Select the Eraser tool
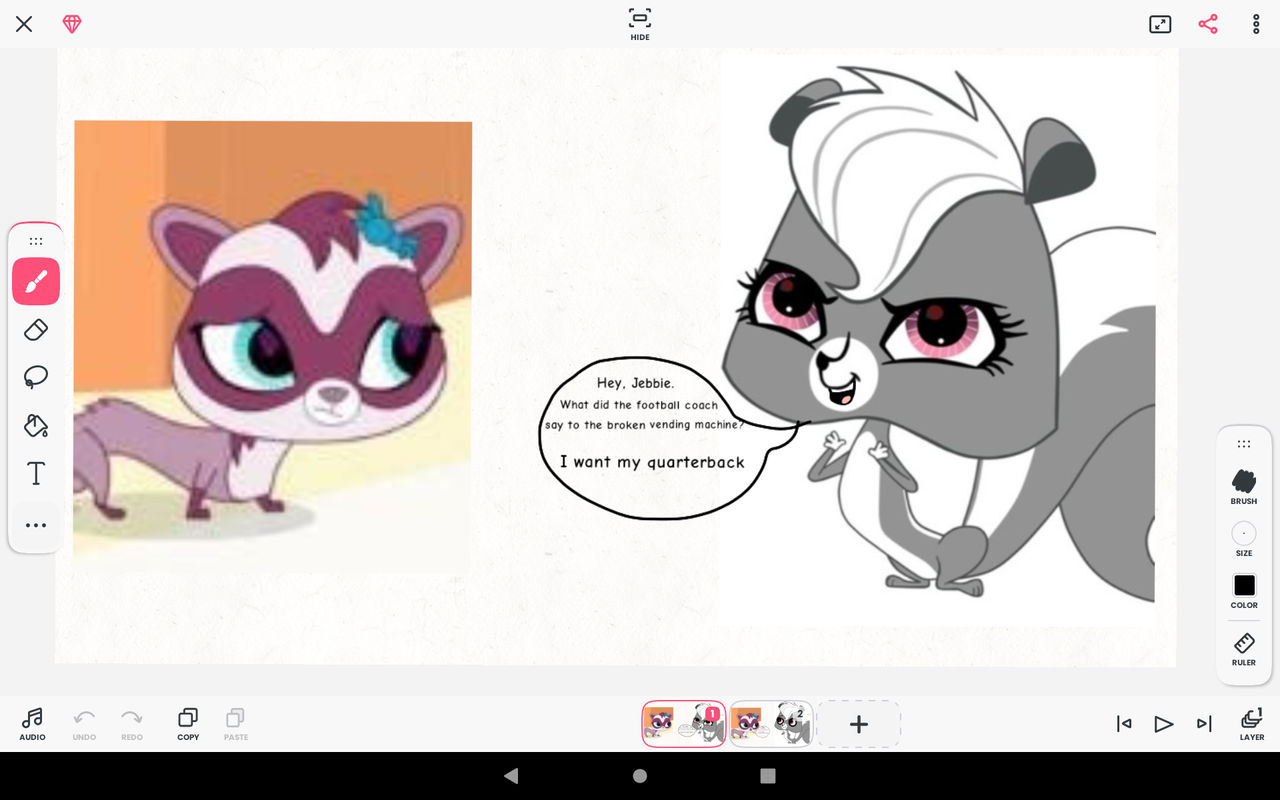1280x800 pixels. [36, 329]
